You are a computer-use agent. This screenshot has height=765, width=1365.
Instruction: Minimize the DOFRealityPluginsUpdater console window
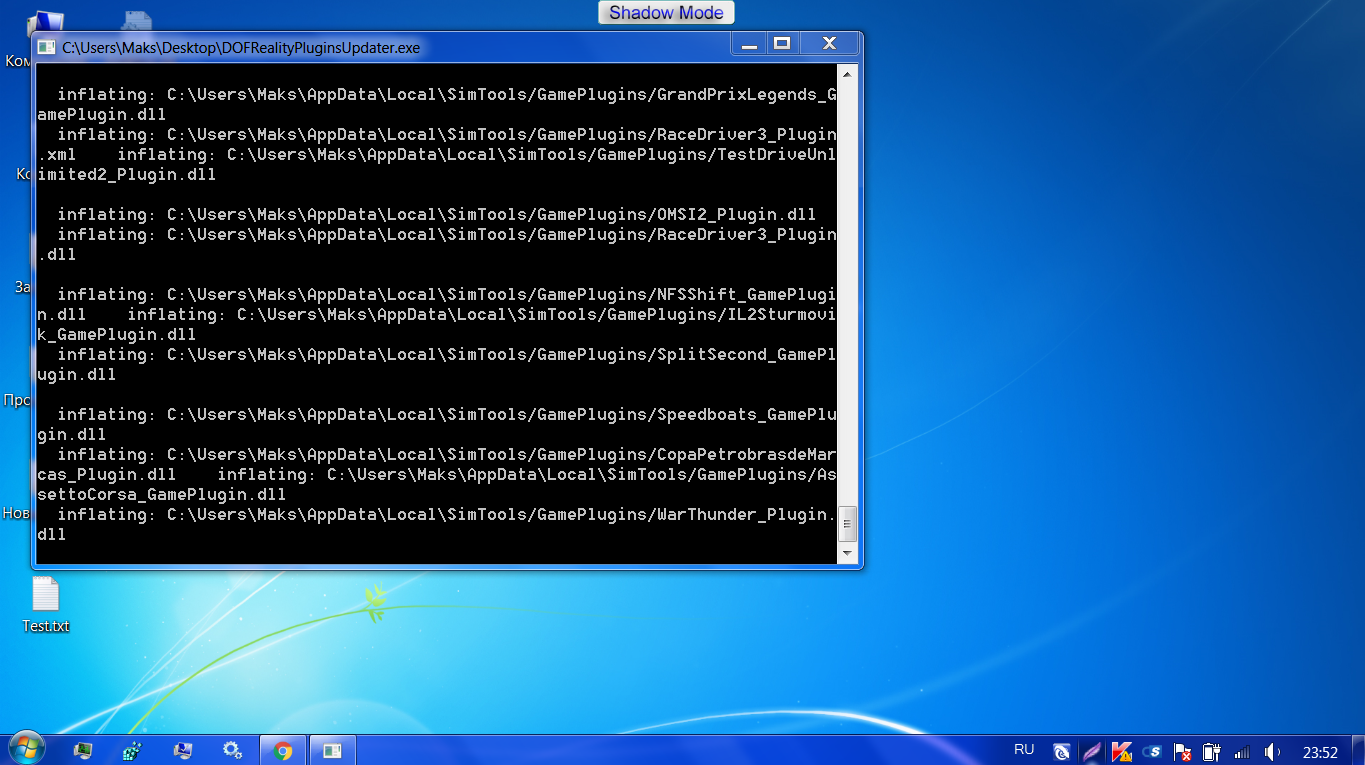point(749,44)
